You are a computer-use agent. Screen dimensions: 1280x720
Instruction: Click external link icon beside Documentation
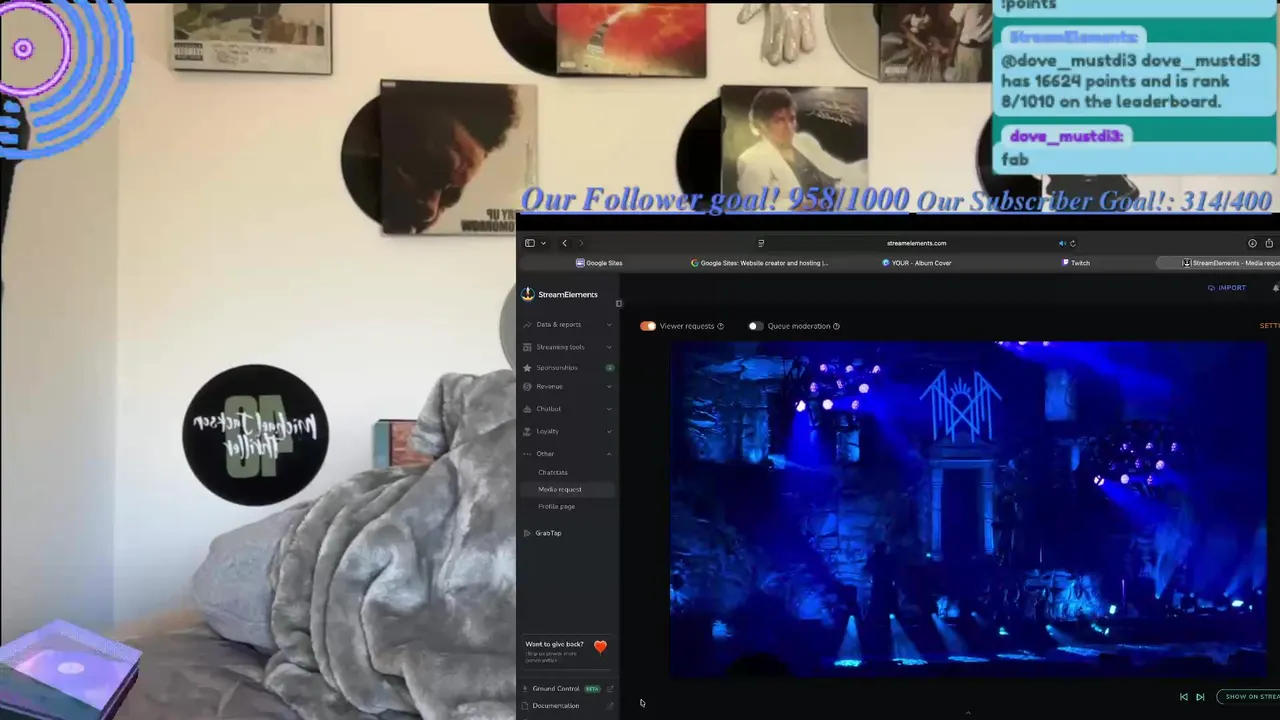coord(610,706)
